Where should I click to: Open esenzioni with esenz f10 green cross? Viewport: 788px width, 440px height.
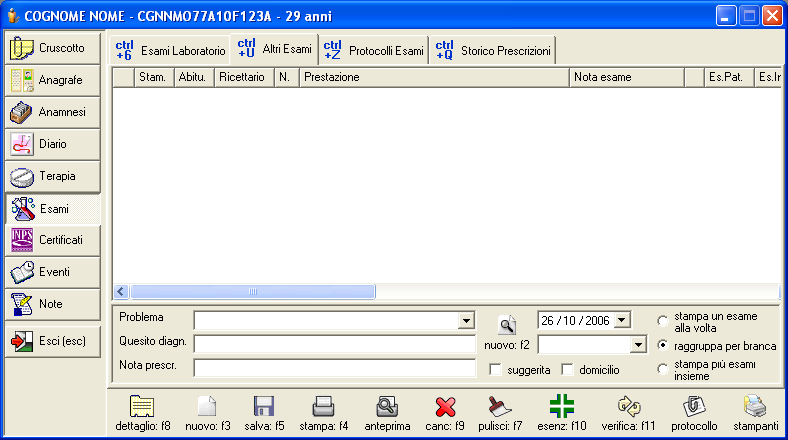coord(560,407)
